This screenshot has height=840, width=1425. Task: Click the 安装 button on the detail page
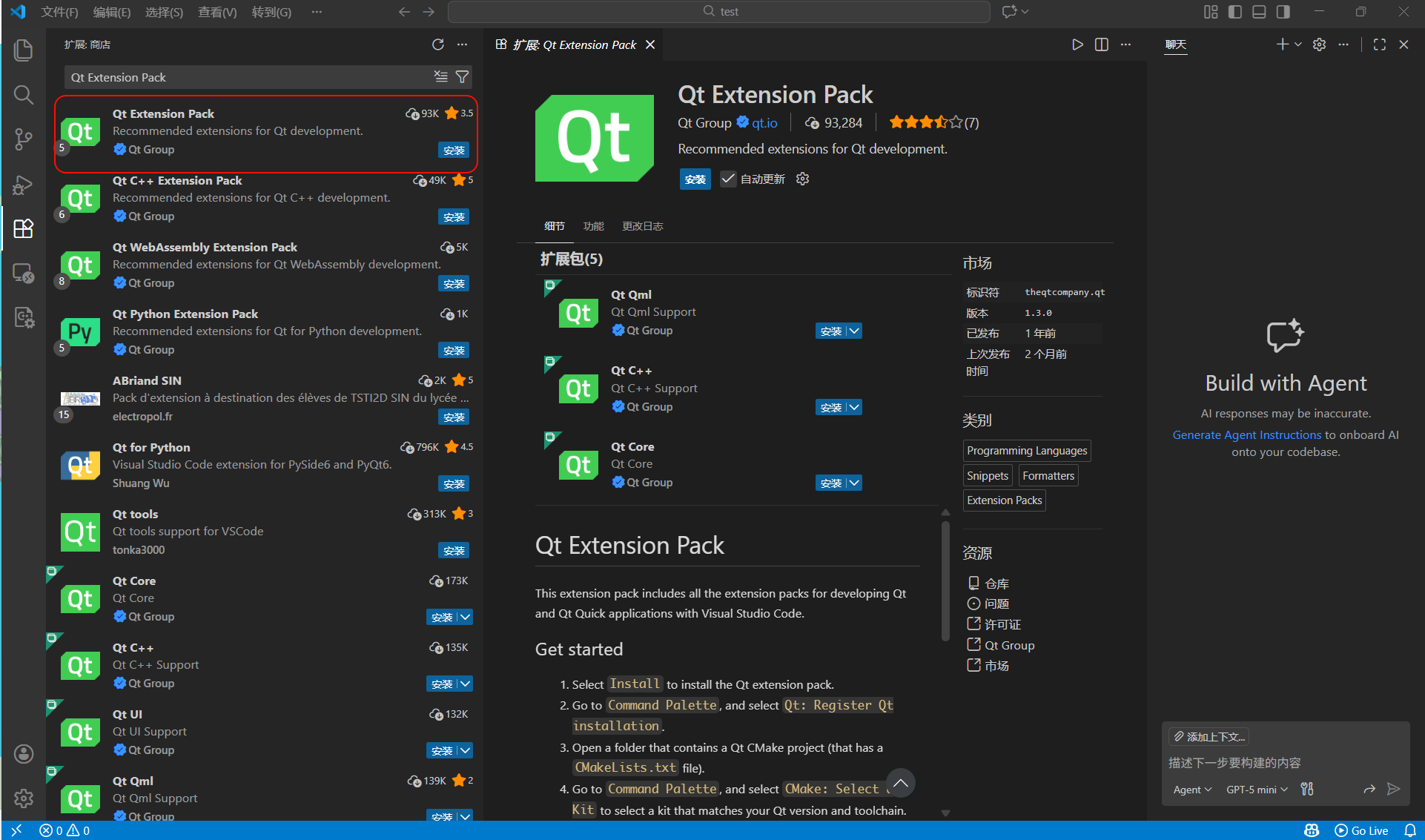pos(695,179)
